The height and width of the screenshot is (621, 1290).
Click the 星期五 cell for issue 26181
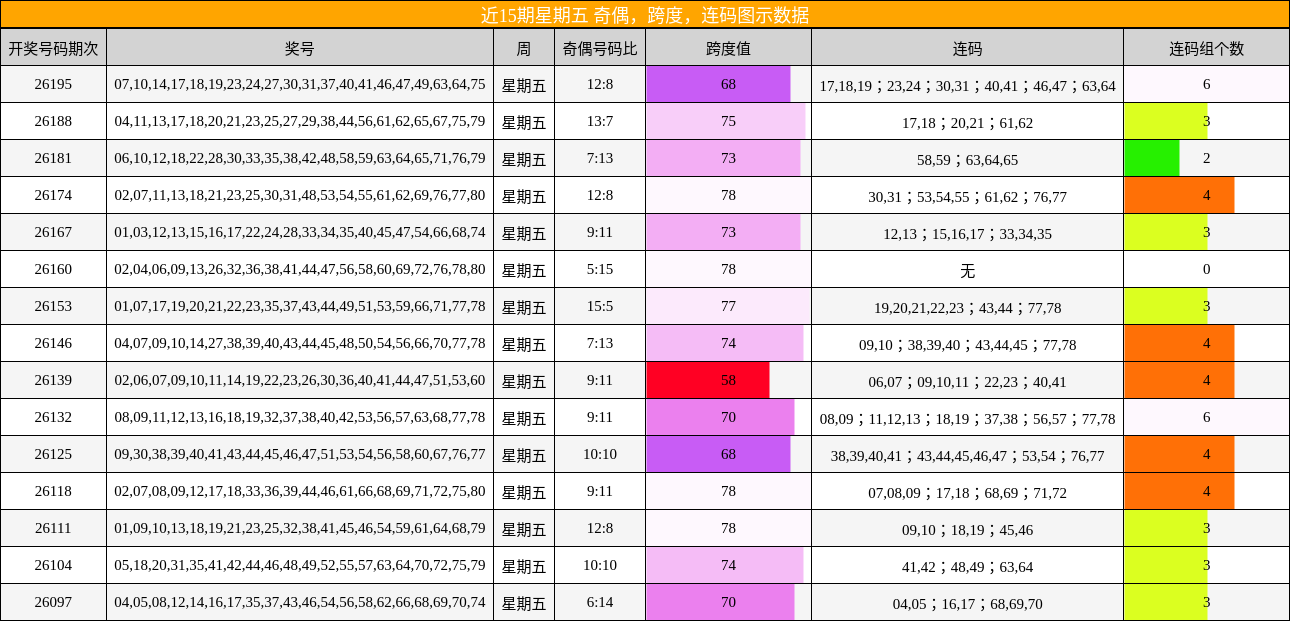[524, 159]
